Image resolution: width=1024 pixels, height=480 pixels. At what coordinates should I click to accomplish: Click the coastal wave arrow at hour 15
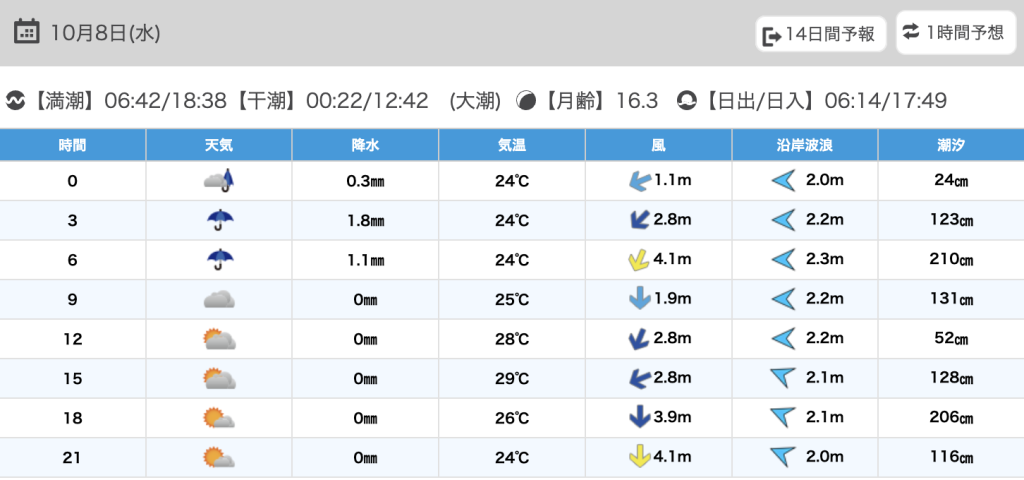[783, 378]
